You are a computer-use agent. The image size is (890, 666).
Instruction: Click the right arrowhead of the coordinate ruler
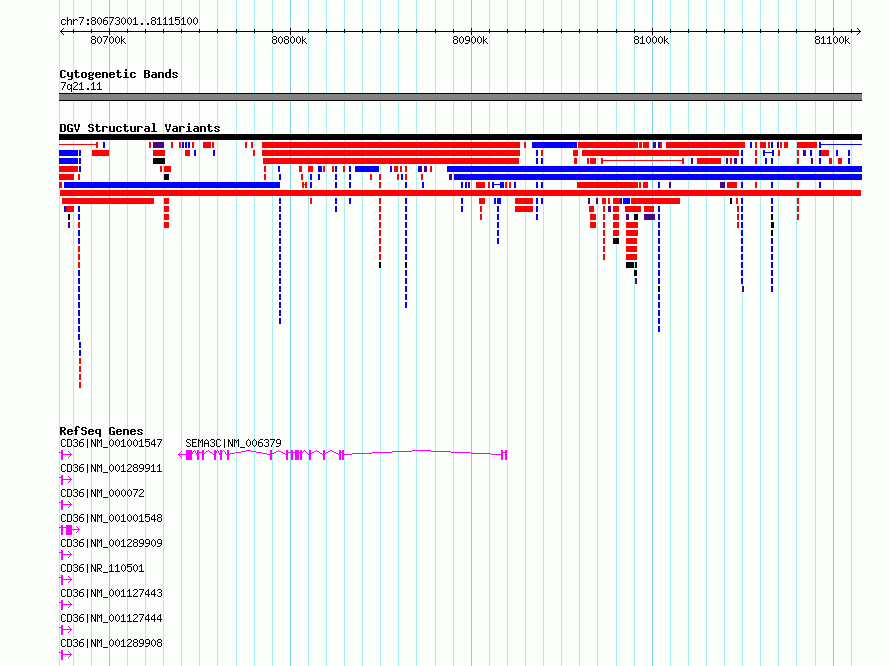click(859, 32)
